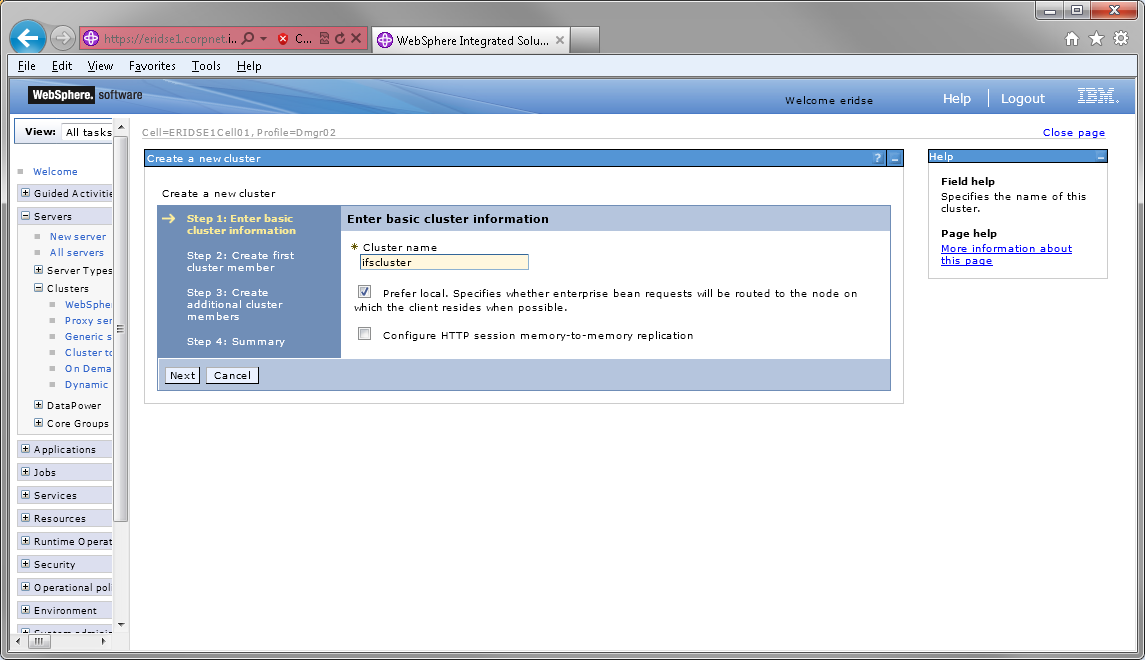Image resolution: width=1145 pixels, height=660 pixels.
Task: Open browser Tools gear icon
Action: (x=1121, y=39)
